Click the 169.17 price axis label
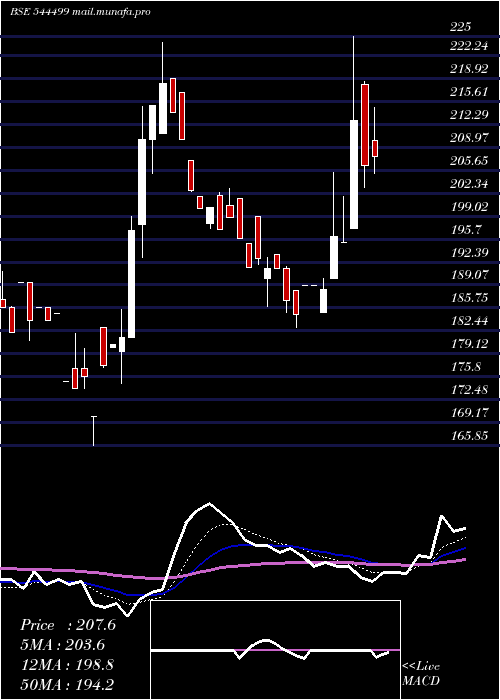The image size is (500, 700). point(468,413)
